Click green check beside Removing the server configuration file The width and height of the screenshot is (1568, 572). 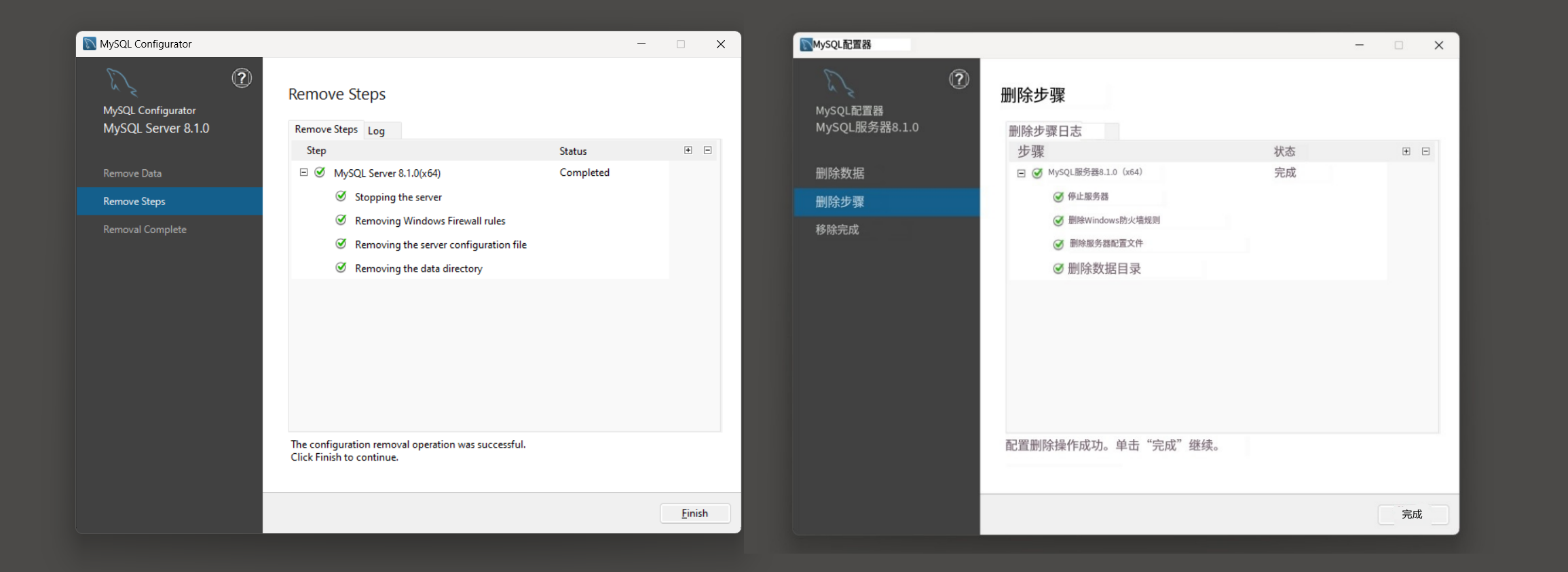click(x=341, y=244)
